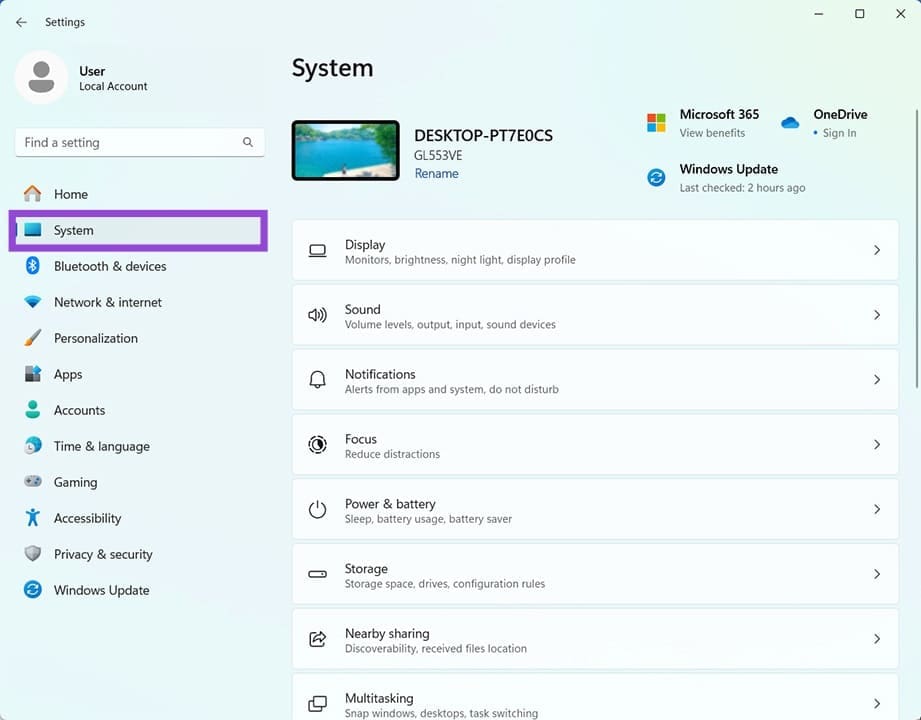The width and height of the screenshot is (921, 720).
Task: Select Accounts in the navigation list
Action: (79, 410)
